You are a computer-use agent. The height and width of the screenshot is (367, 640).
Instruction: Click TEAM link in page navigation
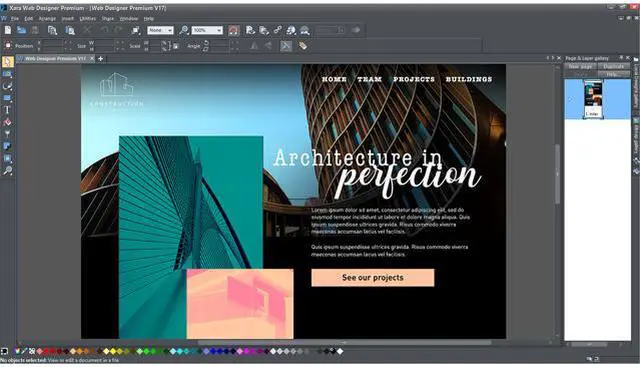(x=370, y=79)
